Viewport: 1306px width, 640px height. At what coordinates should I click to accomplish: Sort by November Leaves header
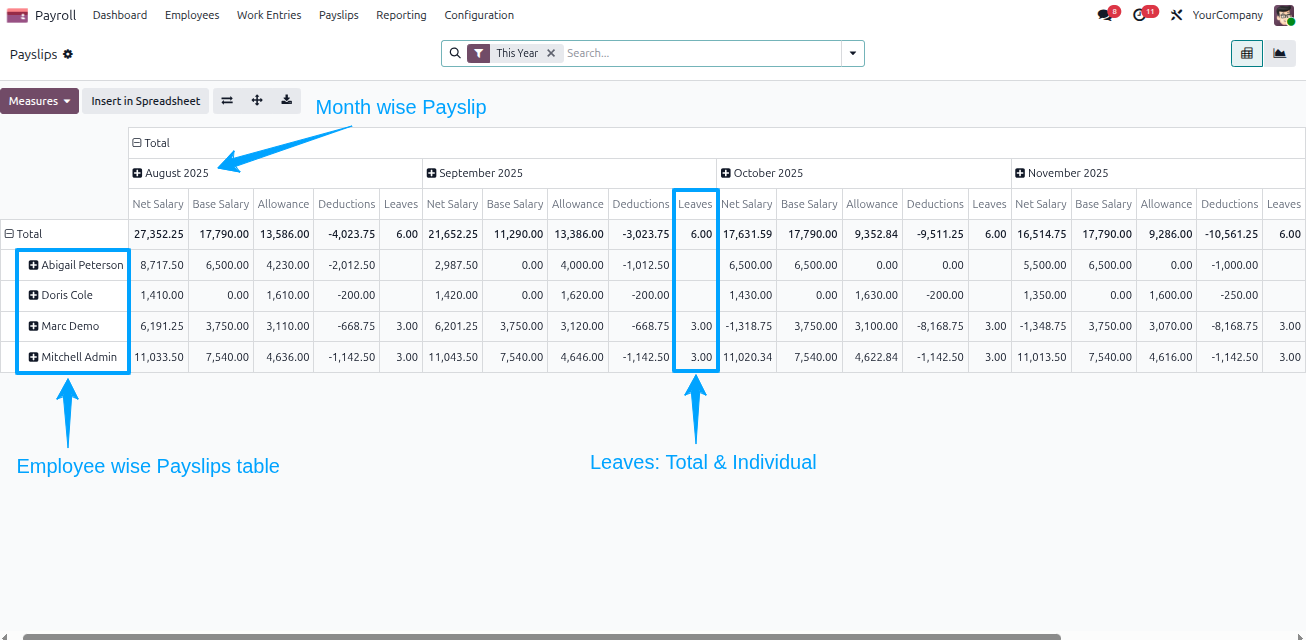click(x=1284, y=204)
